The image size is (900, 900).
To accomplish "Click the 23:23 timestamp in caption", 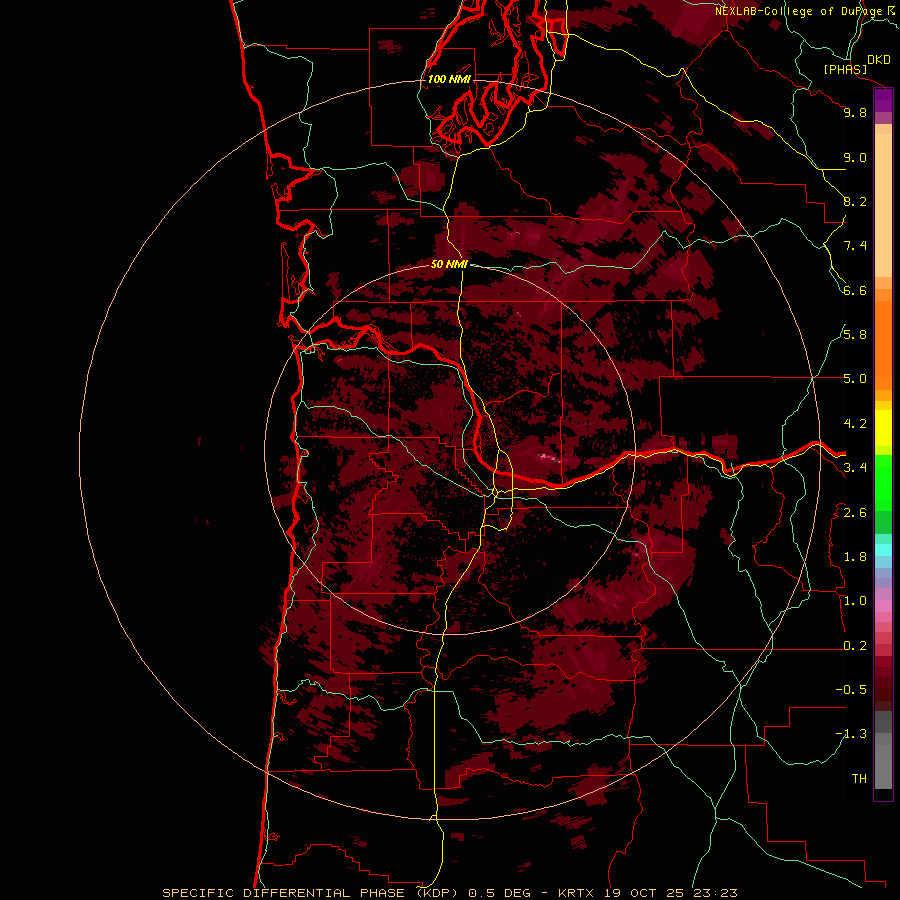I will tap(717, 893).
